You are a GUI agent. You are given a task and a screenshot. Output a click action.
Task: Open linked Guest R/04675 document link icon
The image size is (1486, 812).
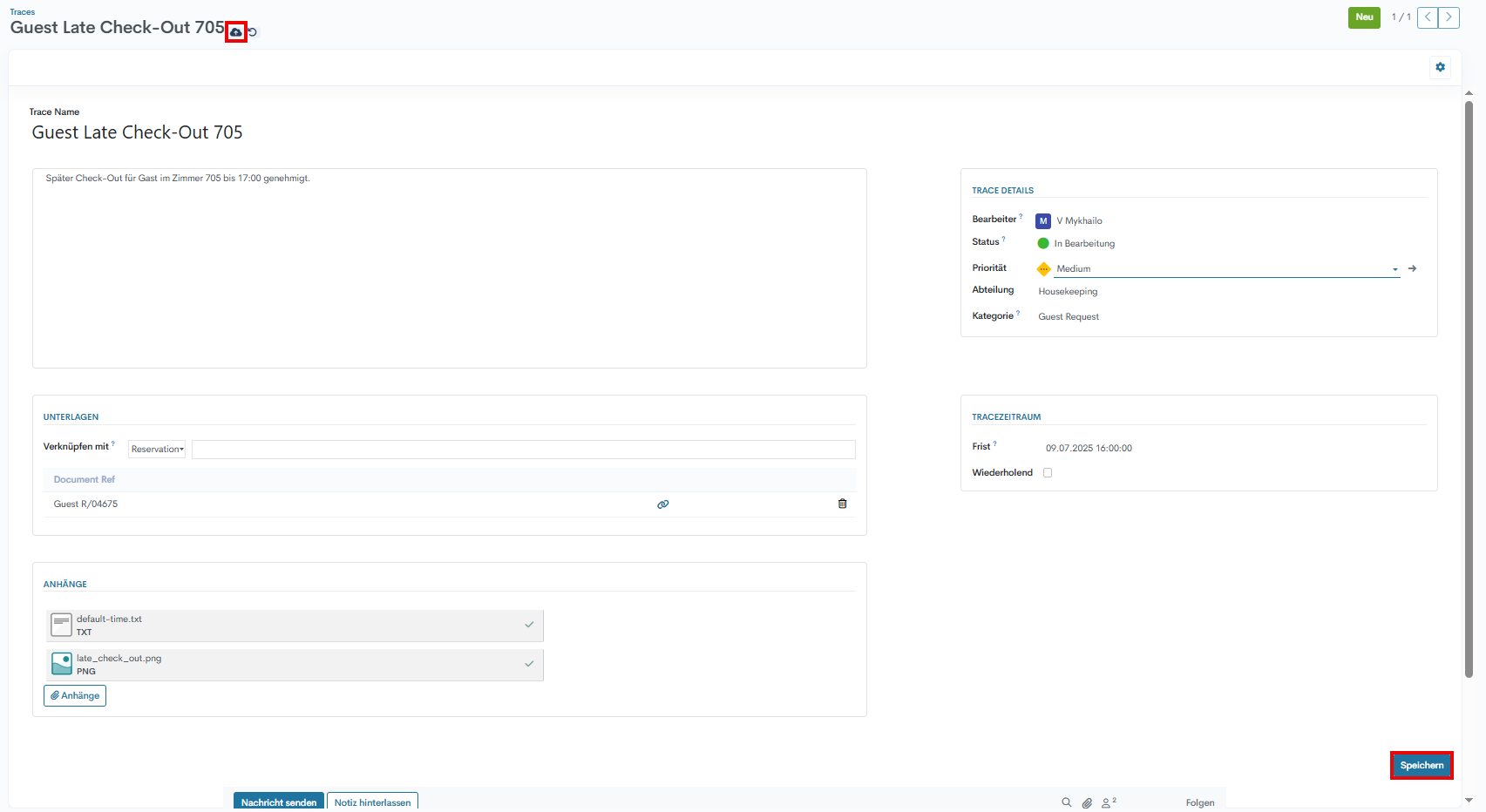663,504
